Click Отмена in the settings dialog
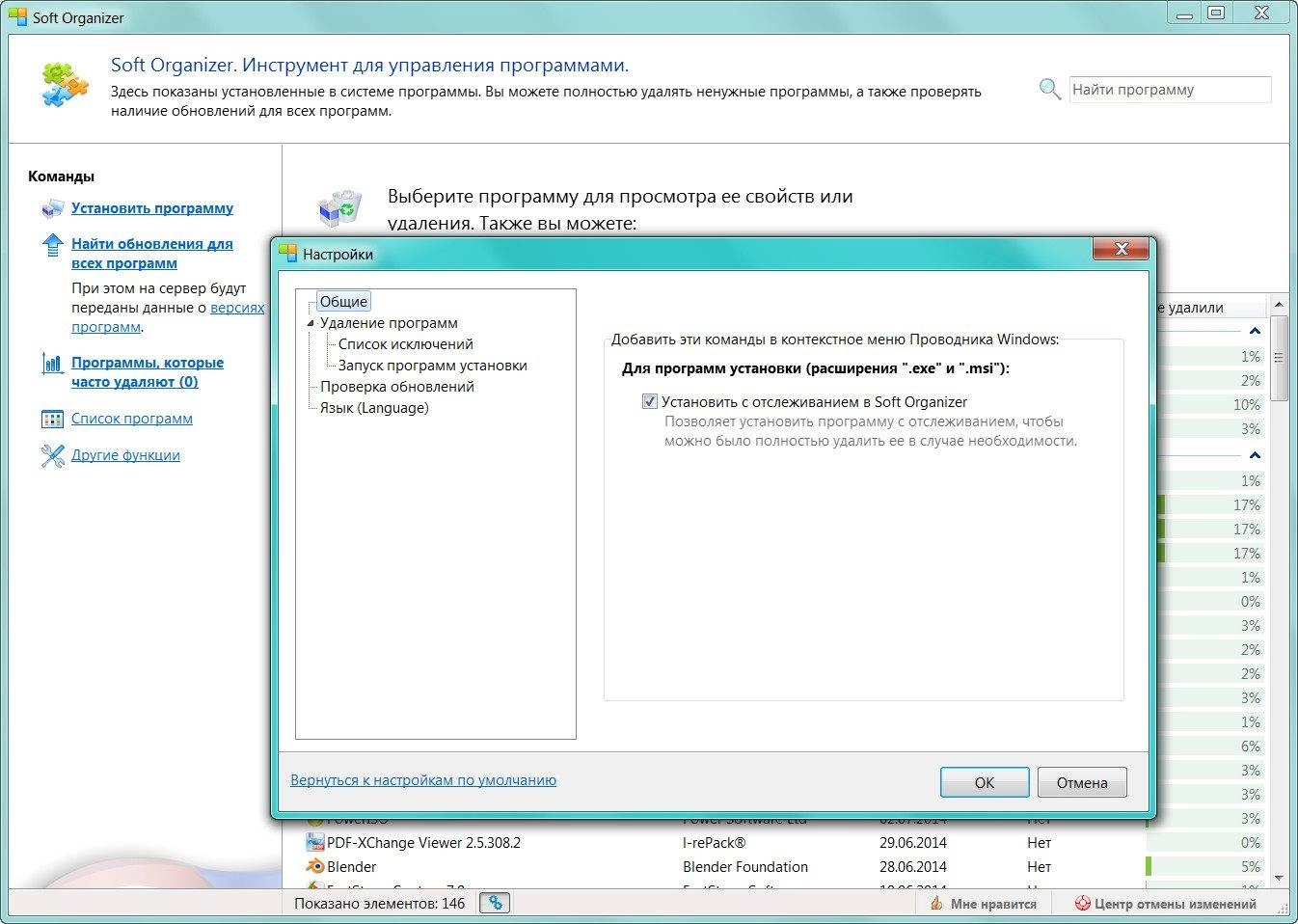1298x924 pixels. (x=1082, y=782)
